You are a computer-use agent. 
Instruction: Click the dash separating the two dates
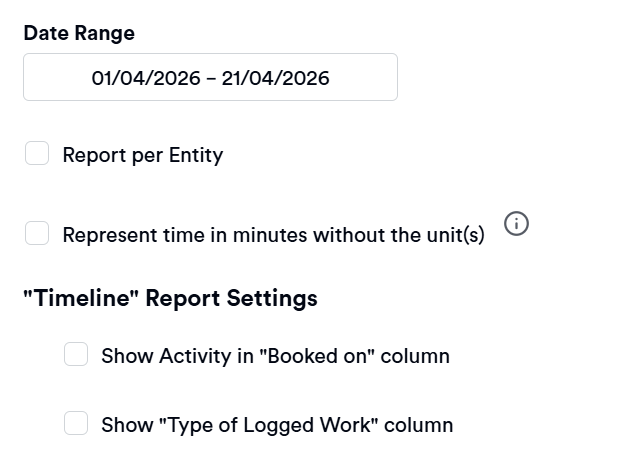[x=210, y=78]
